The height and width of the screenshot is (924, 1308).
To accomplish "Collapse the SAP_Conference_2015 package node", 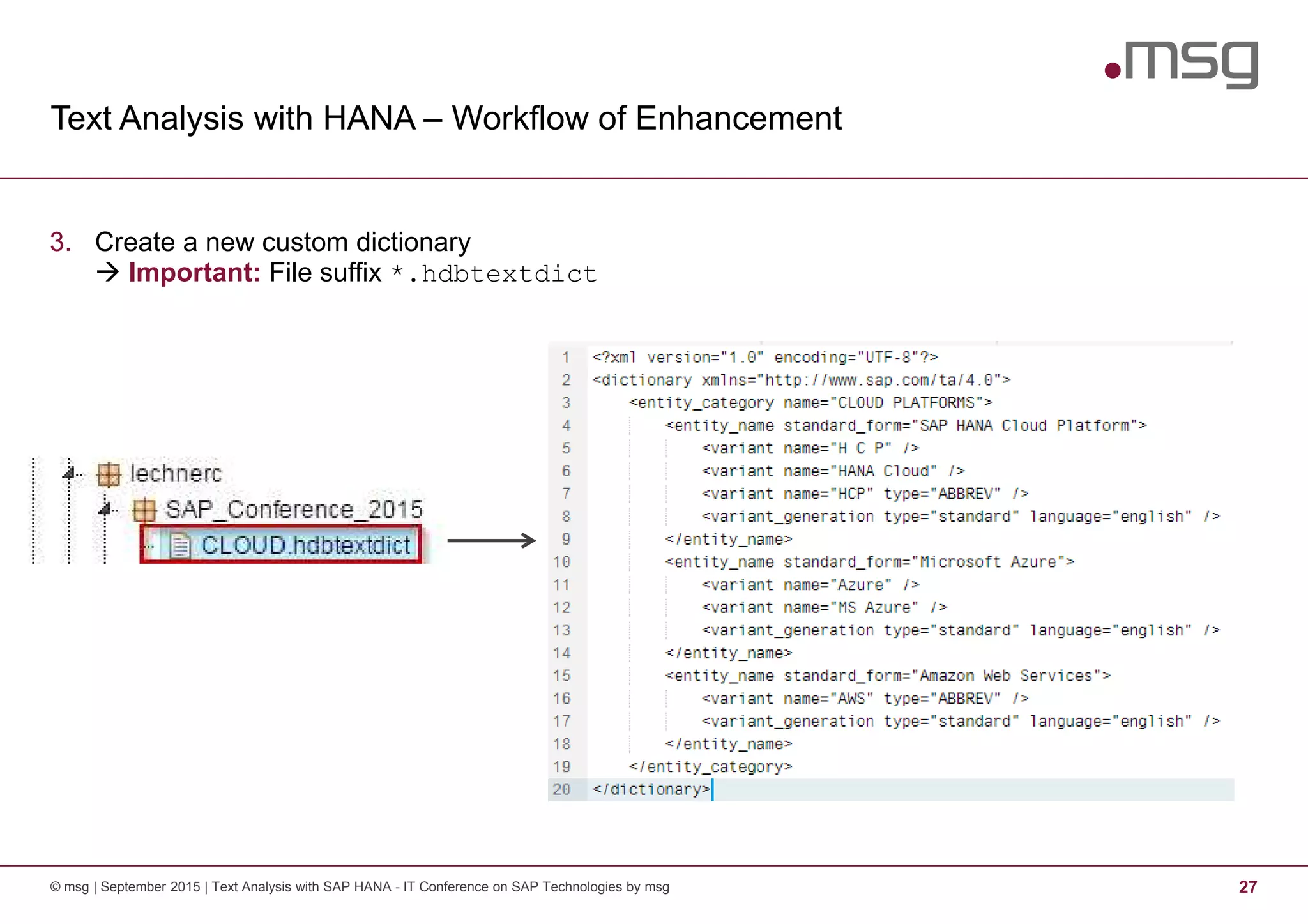I will tap(105, 510).
